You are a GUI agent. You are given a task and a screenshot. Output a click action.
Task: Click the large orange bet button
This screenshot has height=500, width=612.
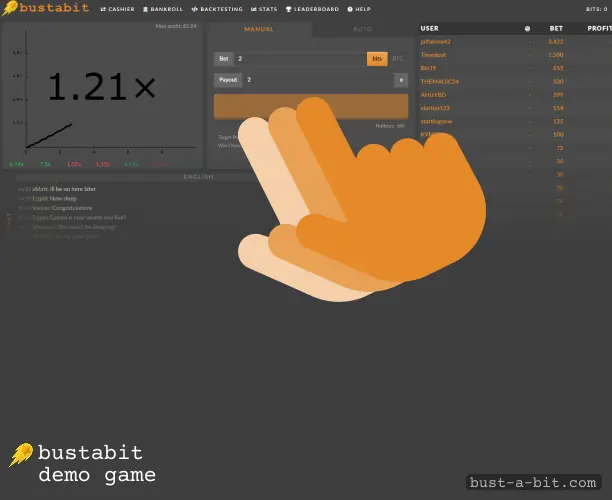point(311,106)
